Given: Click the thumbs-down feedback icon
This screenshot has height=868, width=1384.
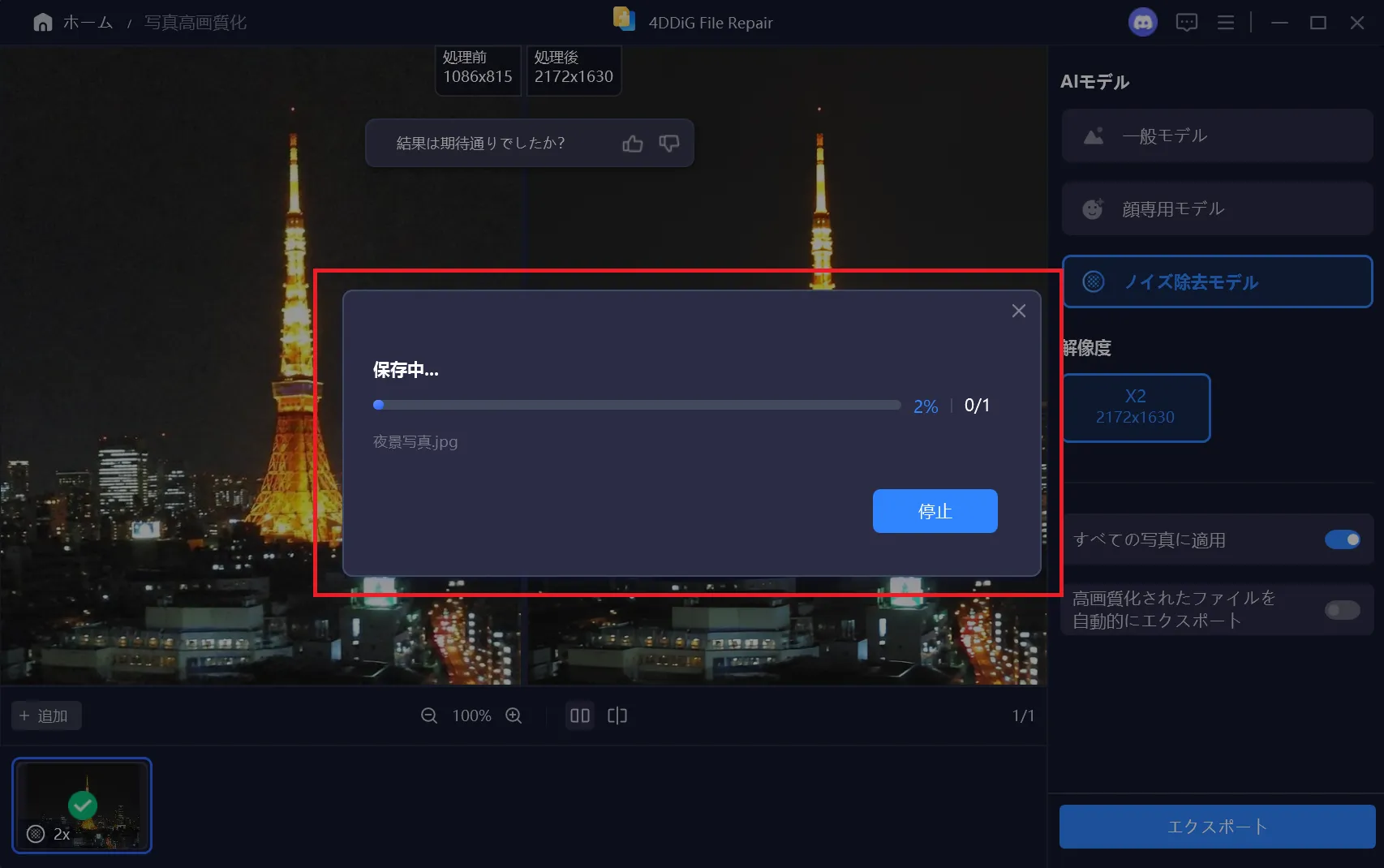Looking at the screenshot, I should click(669, 144).
